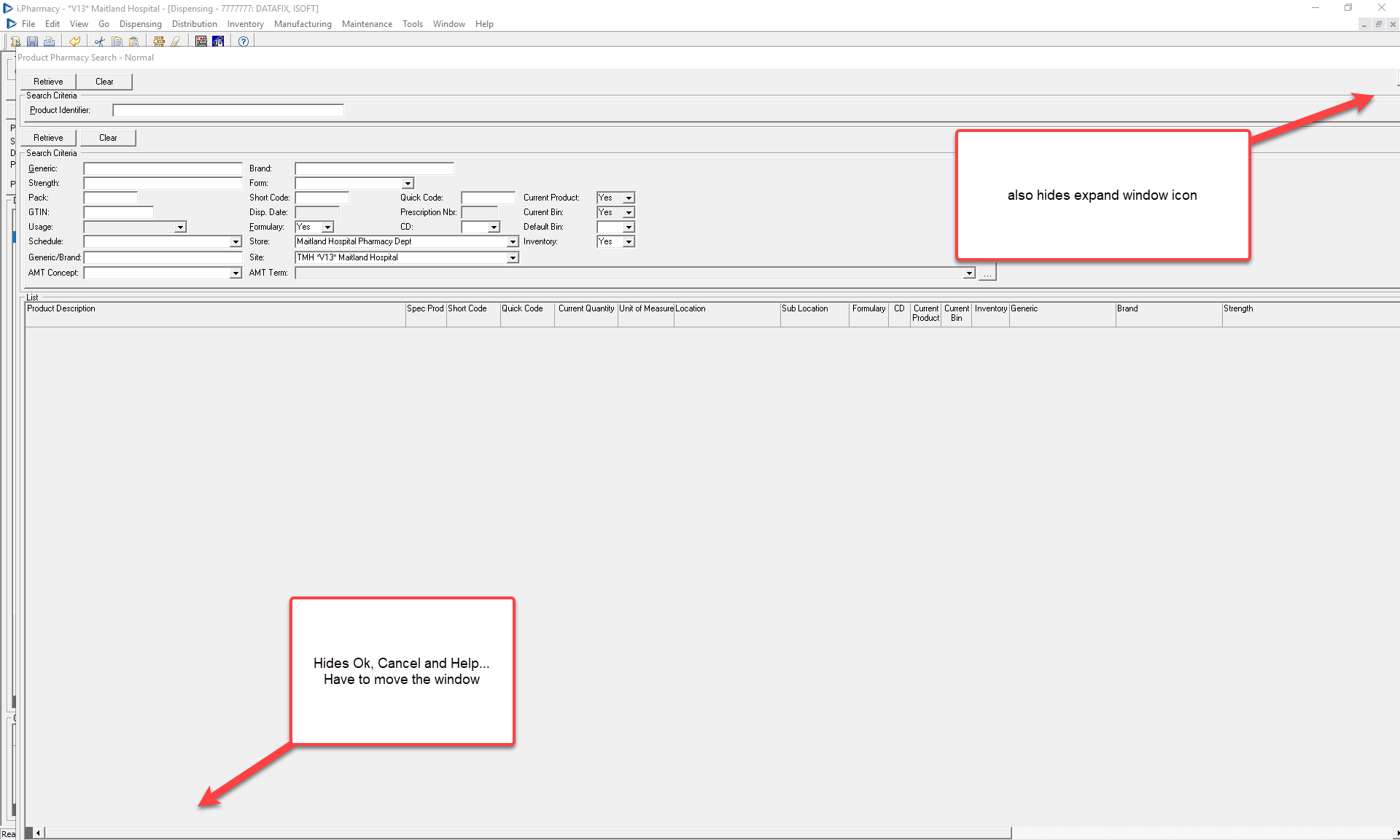Screen dimensions: 1400x840
Task: Expand the Usage dropdown
Action: [180, 227]
